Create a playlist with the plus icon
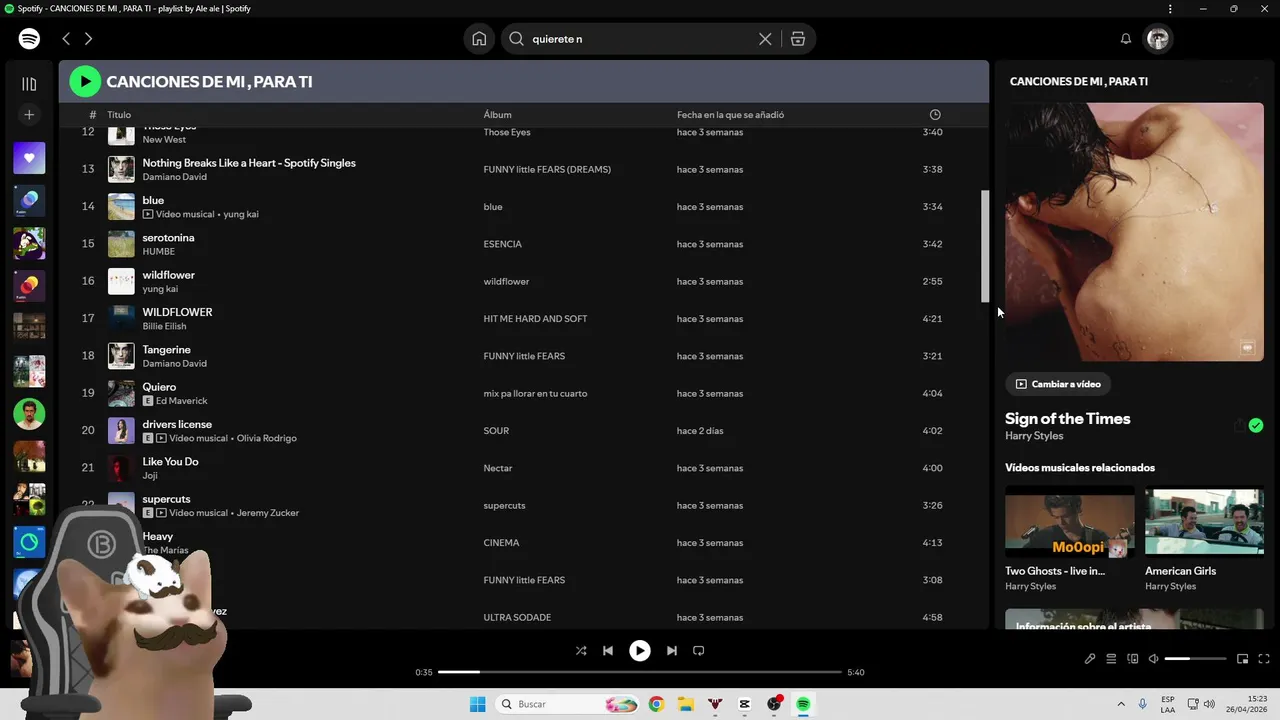 pyautogui.click(x=29, y=115)
